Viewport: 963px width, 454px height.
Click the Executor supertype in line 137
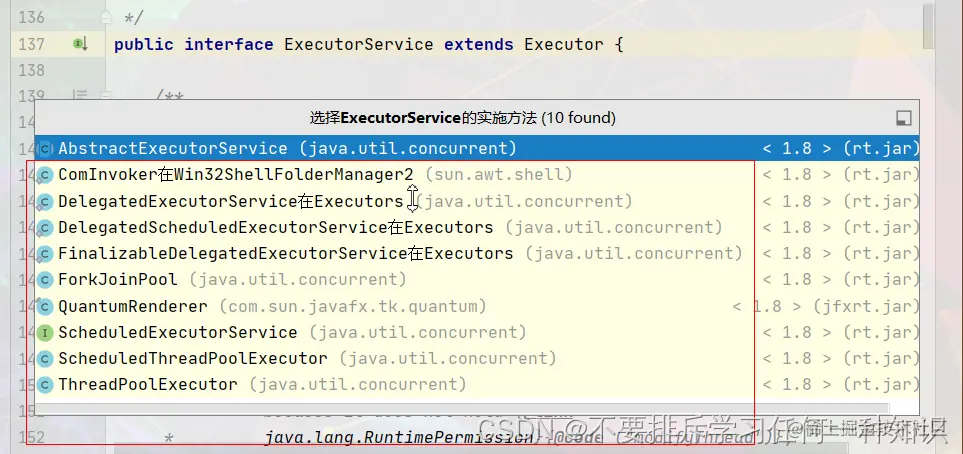click(564, 45)
